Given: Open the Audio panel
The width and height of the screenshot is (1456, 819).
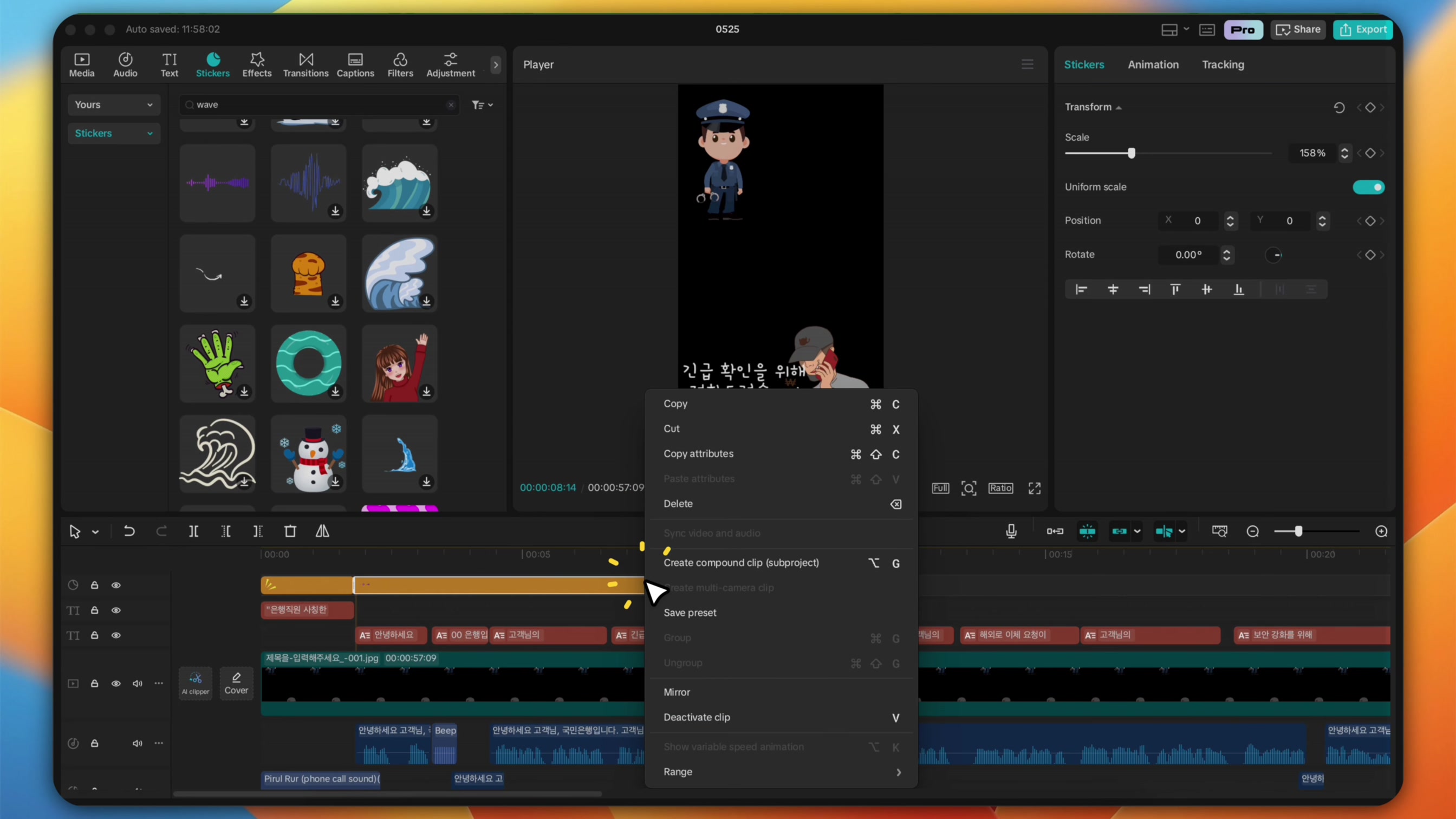Looking at the screenshot, I should 125,64.
